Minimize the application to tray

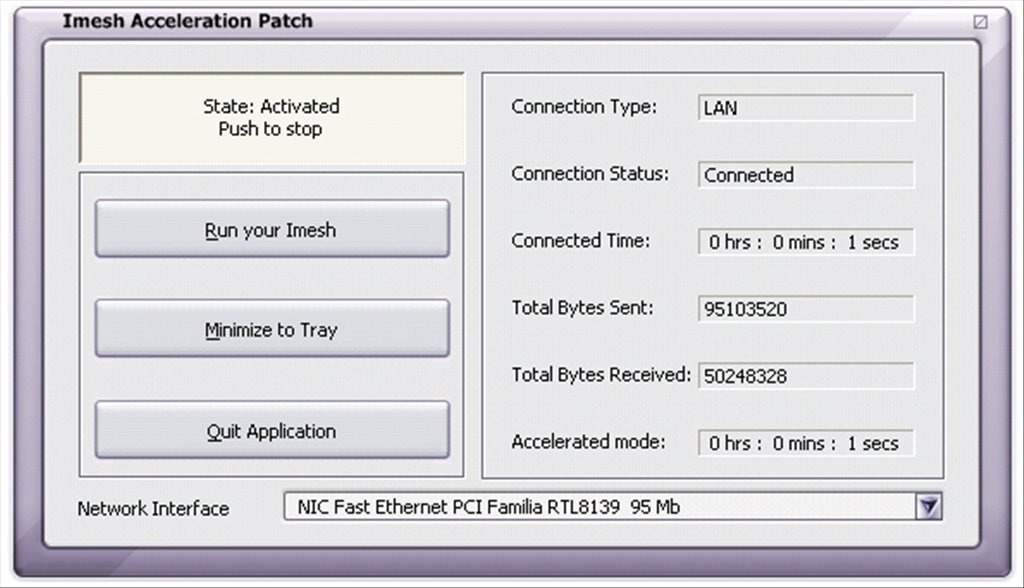click(x=272, y=329)
